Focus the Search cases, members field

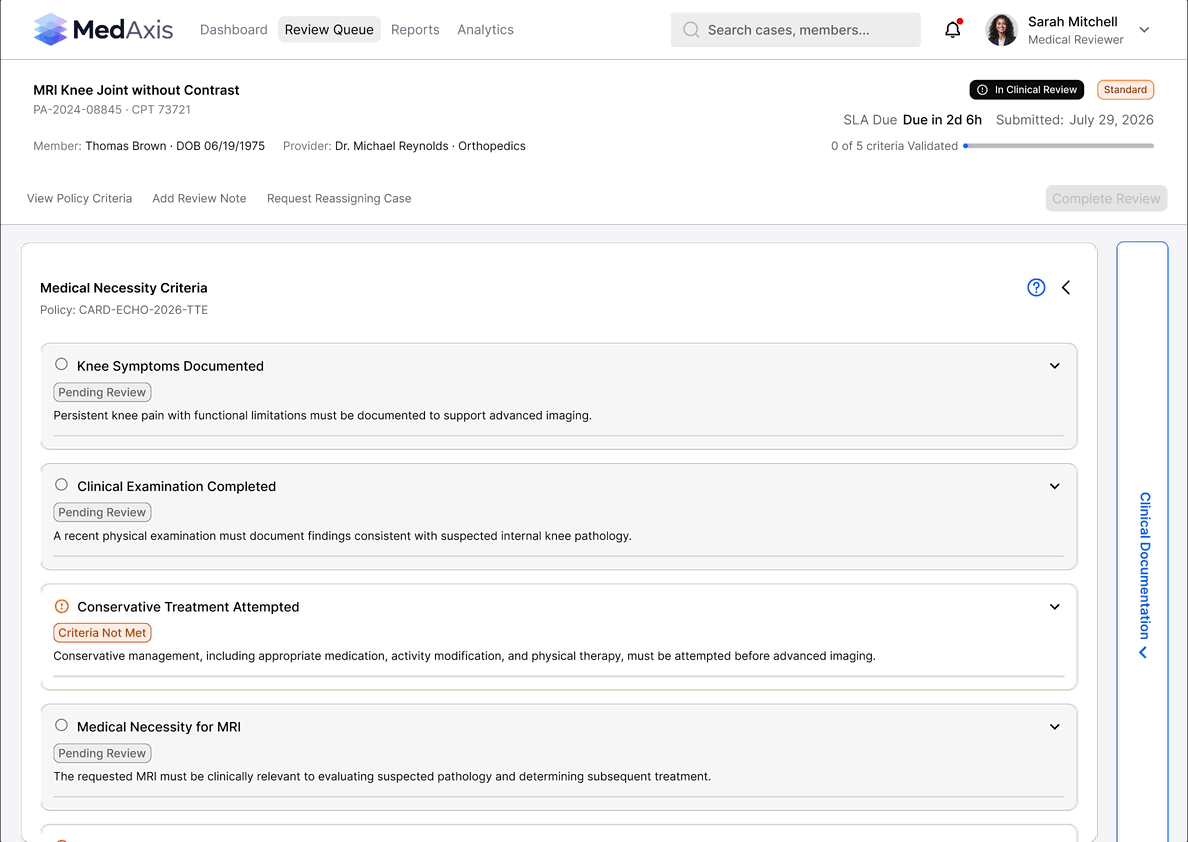(x=796, y=30)
